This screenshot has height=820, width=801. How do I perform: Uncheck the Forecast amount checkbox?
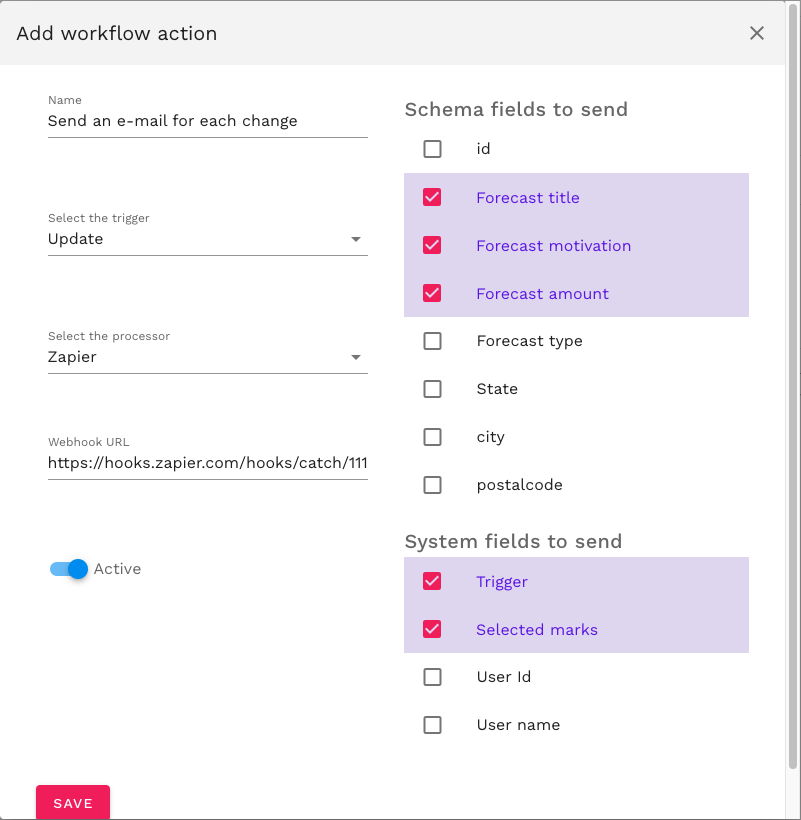tap(432, 293)
